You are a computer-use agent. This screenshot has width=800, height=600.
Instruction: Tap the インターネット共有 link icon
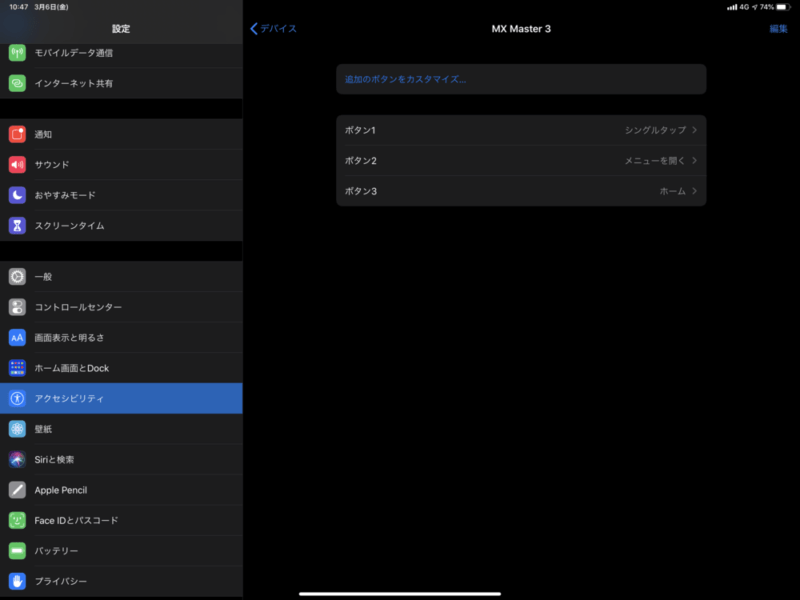pos(17,83)
